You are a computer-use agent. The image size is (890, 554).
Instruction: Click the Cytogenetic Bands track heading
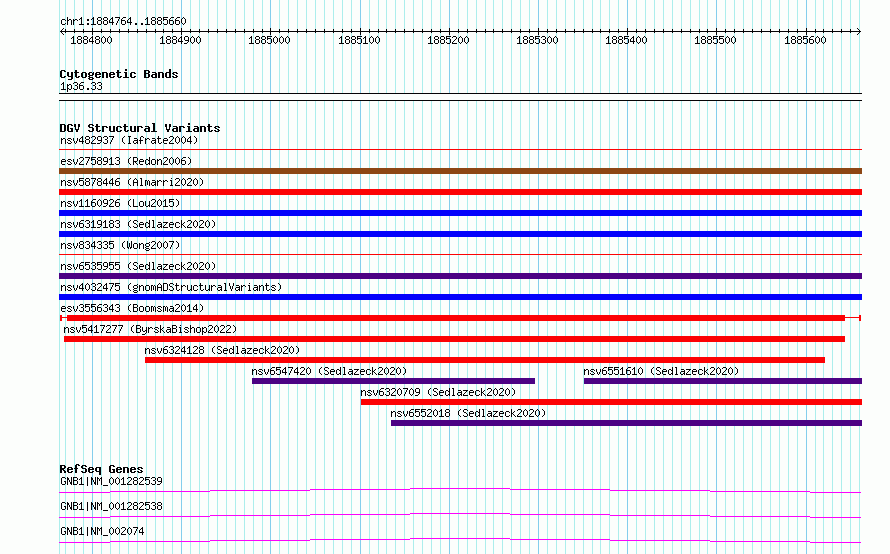pyautogui.click(x=119, y=74)
